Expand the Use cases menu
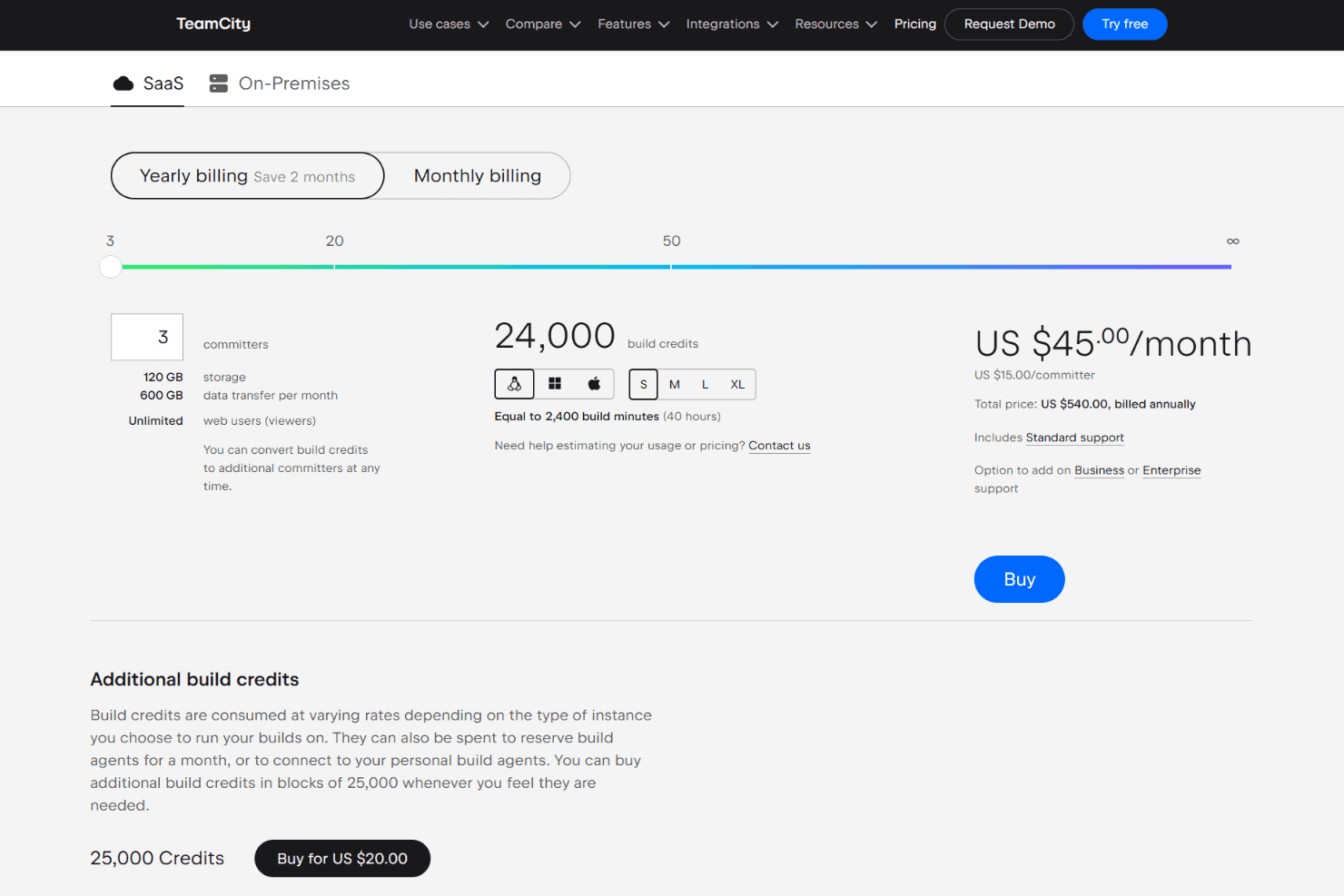 click(x=449, y=25)
